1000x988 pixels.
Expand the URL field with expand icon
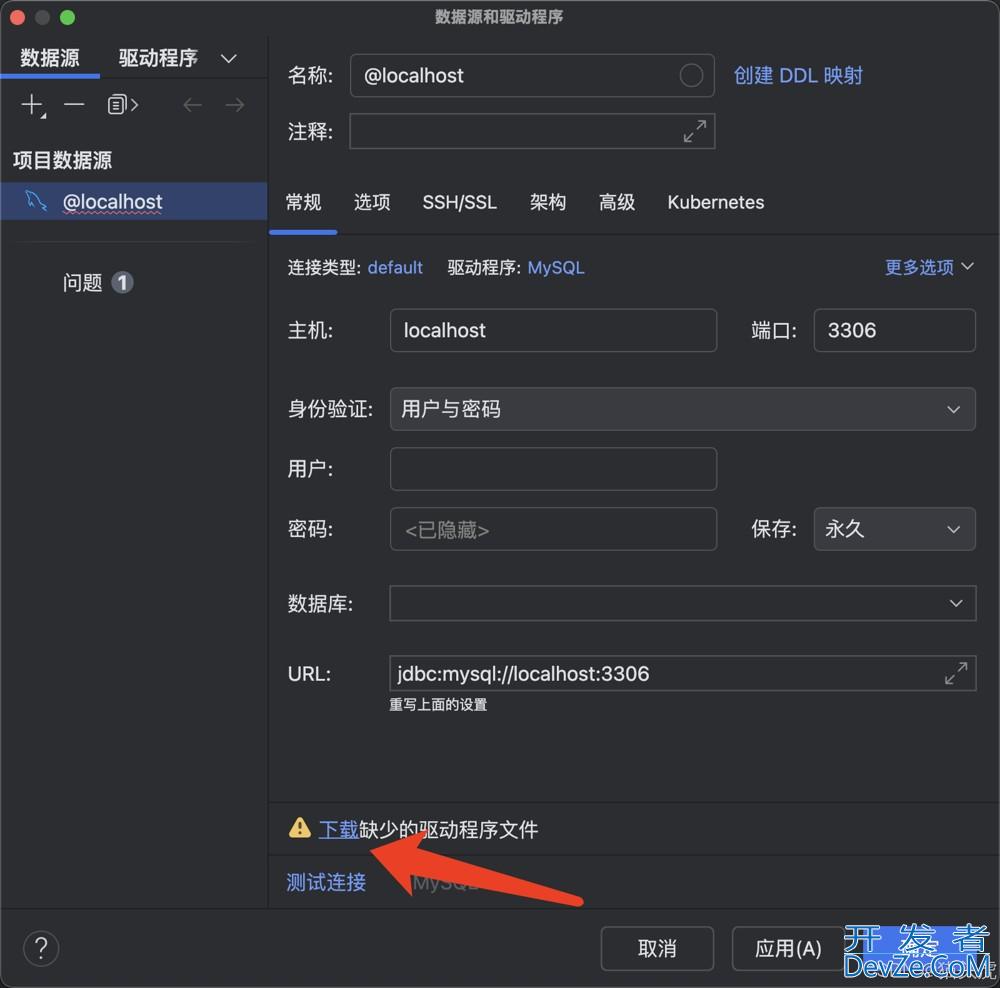956,674
